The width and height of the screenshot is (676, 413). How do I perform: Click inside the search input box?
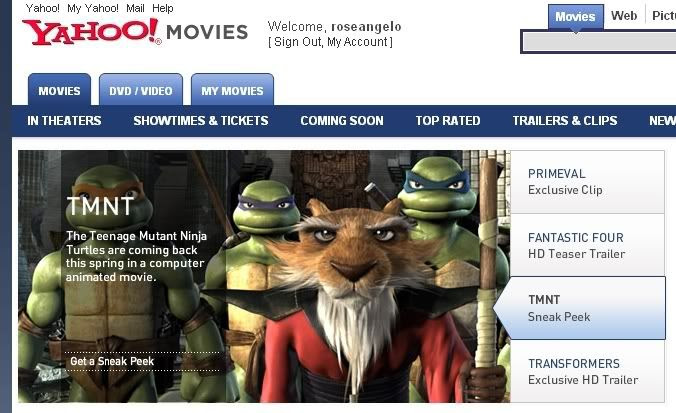[x=599, y=42]
